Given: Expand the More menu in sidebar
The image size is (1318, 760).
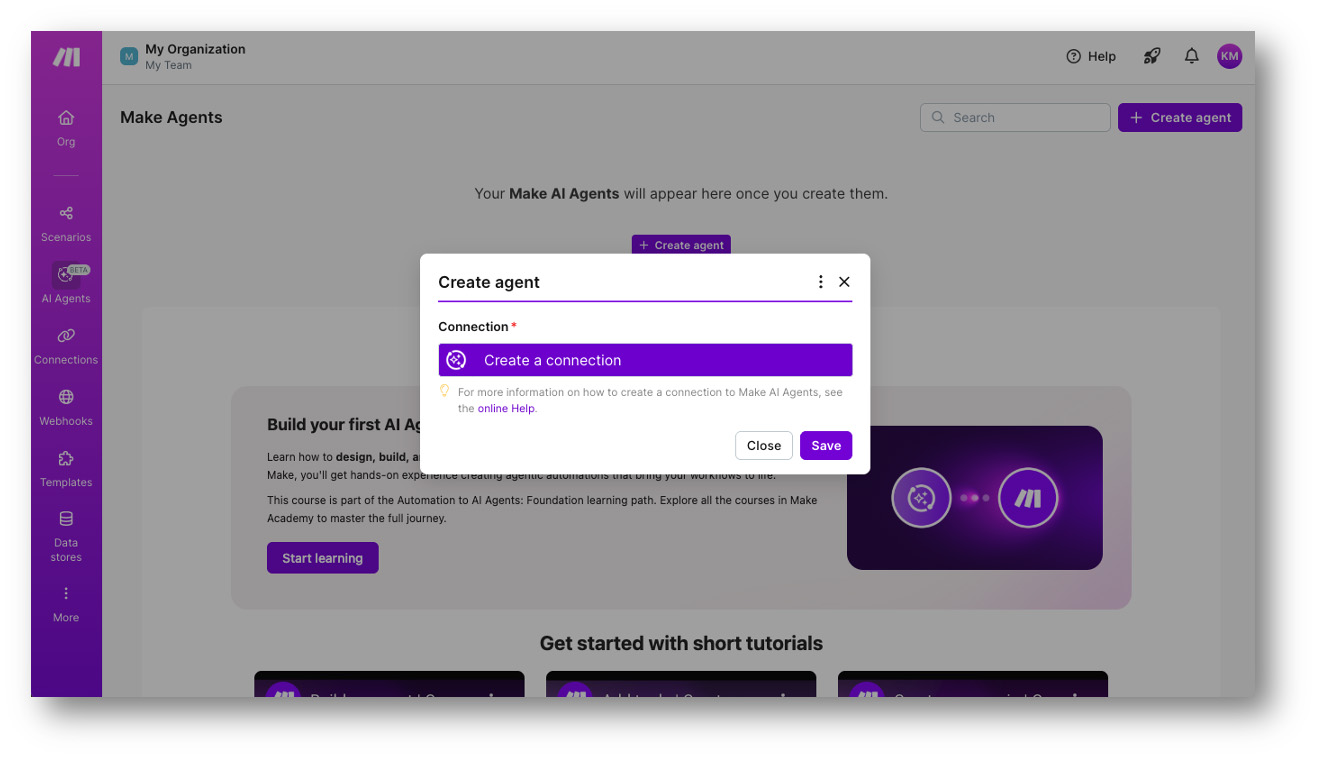Looking at the screenshot, I should pos(66,604).
